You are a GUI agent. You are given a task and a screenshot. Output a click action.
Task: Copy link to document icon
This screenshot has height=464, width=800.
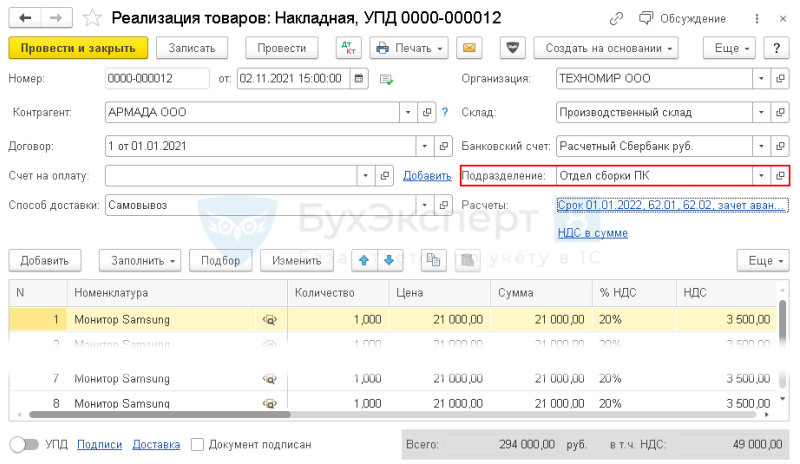click(x=616, y=19)
